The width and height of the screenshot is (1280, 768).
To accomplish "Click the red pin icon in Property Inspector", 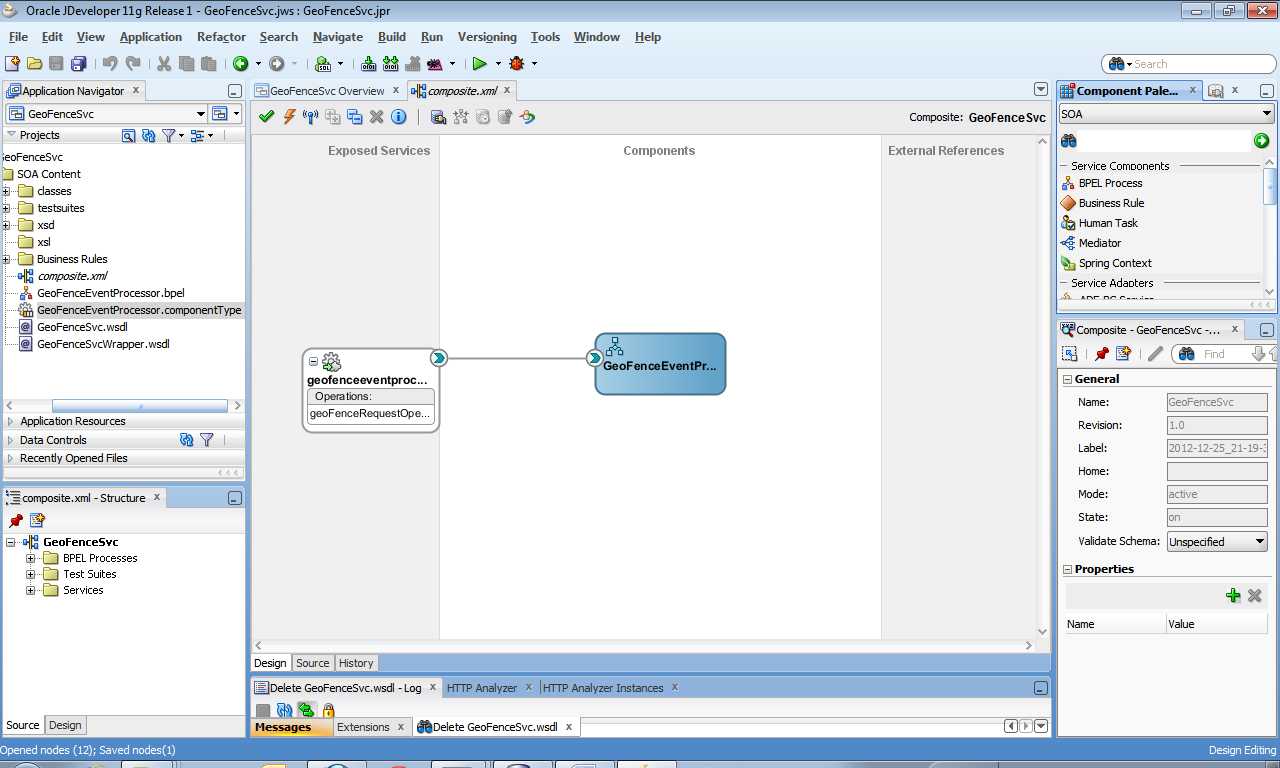I will tap(1101, 353).
